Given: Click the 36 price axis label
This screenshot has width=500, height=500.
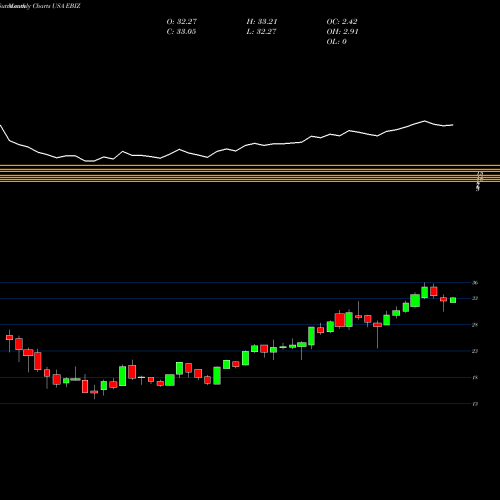Looking at the screenshot, I should coord(475,283).
